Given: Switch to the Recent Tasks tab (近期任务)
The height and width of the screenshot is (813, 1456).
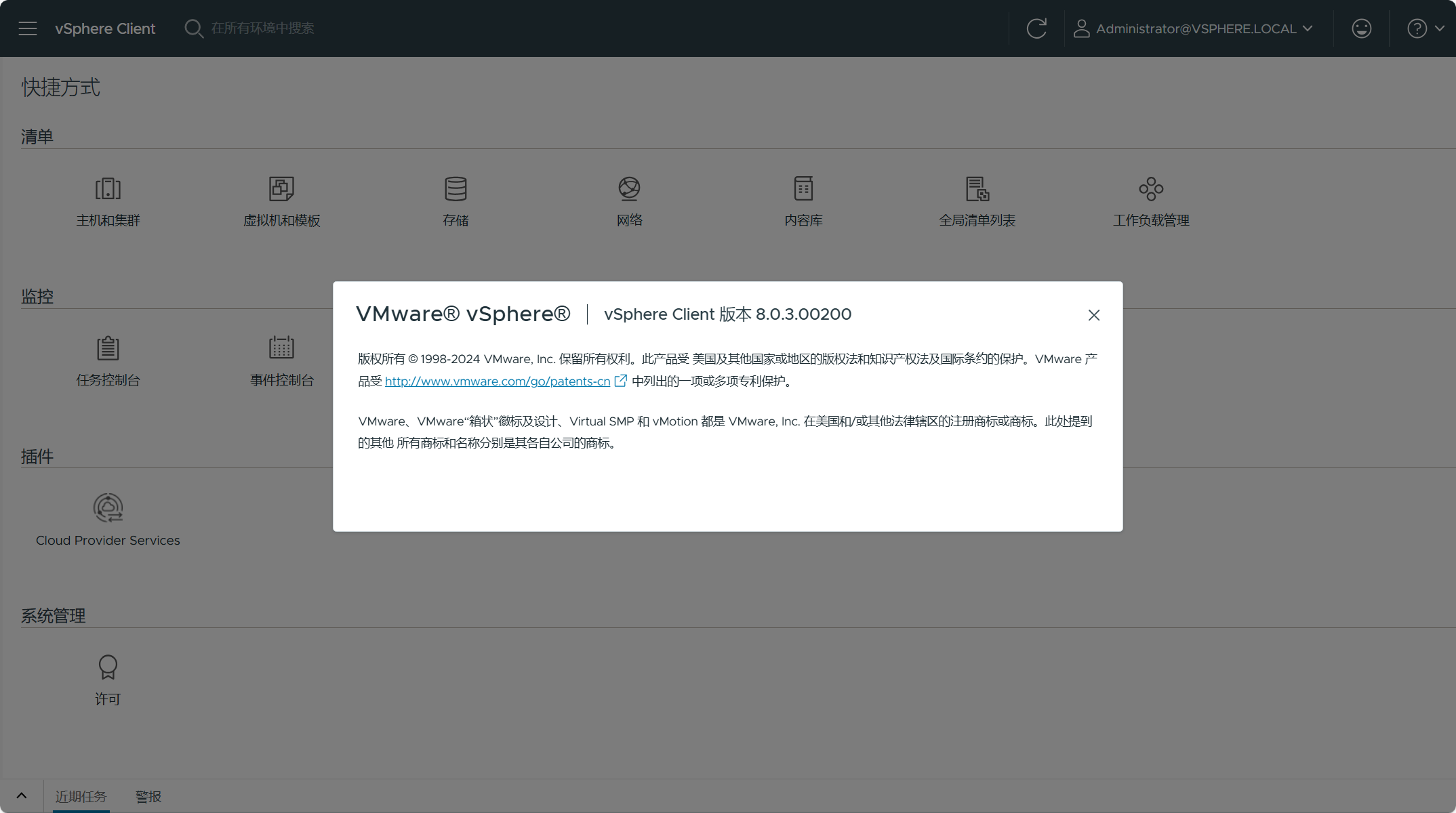Looking at the screenshot, I should pyautogui.click(x=81, y=797).
